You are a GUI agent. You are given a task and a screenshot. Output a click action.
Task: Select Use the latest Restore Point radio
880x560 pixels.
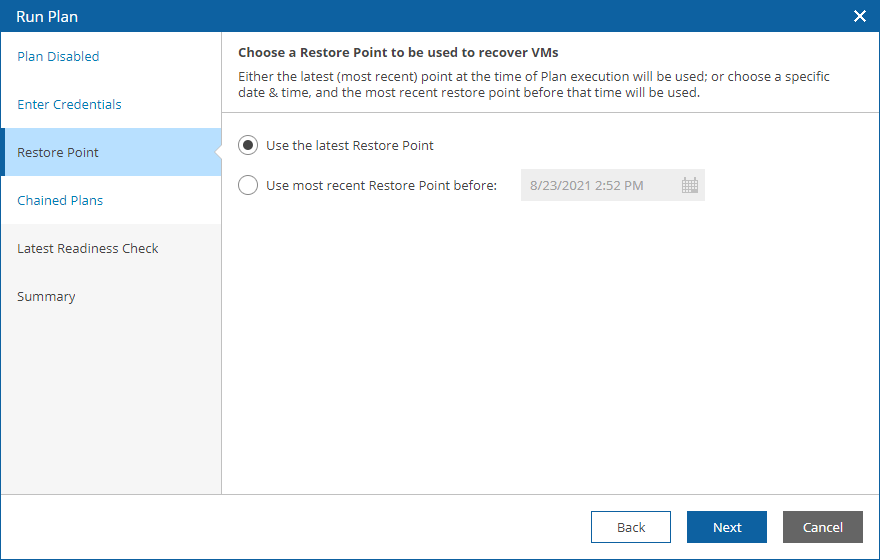pos(248,145)
